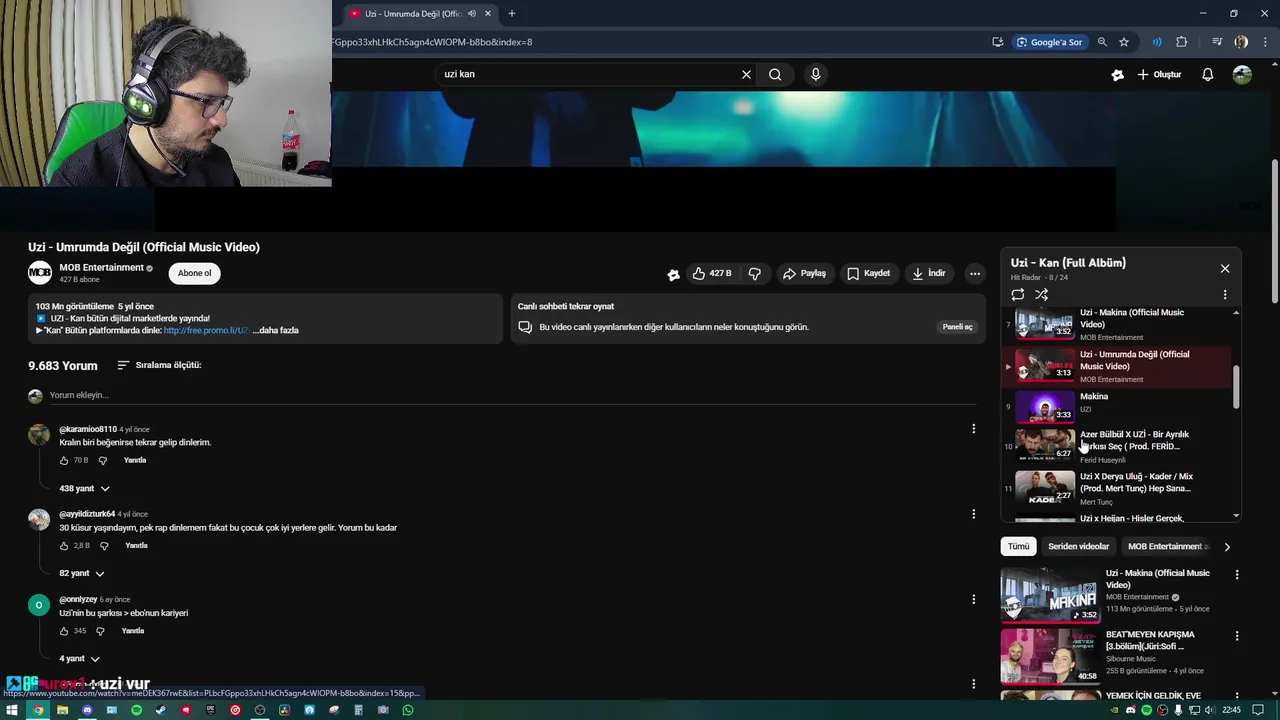Select the Seriden videolar chip
Viewport: 1280px width, 720px height.
1078,547
